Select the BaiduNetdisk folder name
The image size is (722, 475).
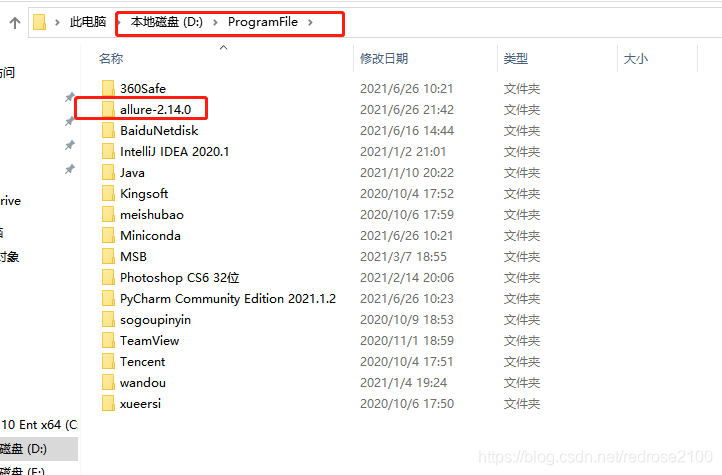coord(159,131)
